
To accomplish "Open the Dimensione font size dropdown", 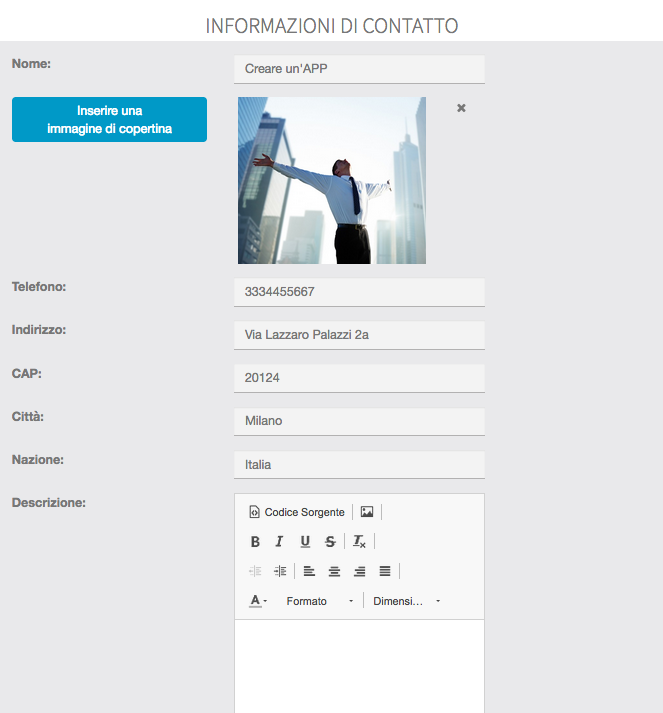I will point(406,601).
